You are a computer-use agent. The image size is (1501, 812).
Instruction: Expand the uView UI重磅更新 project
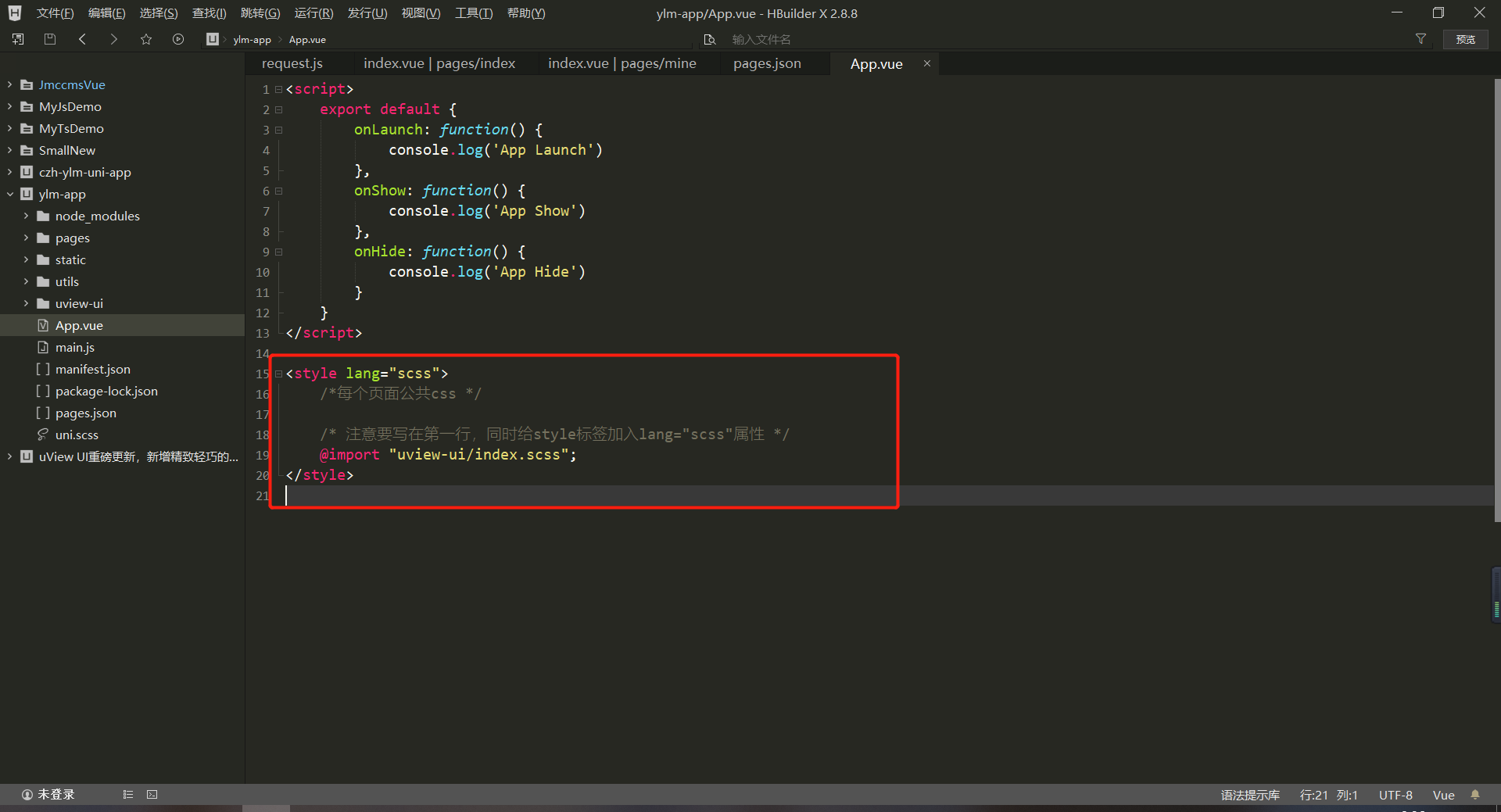(9, 456)
